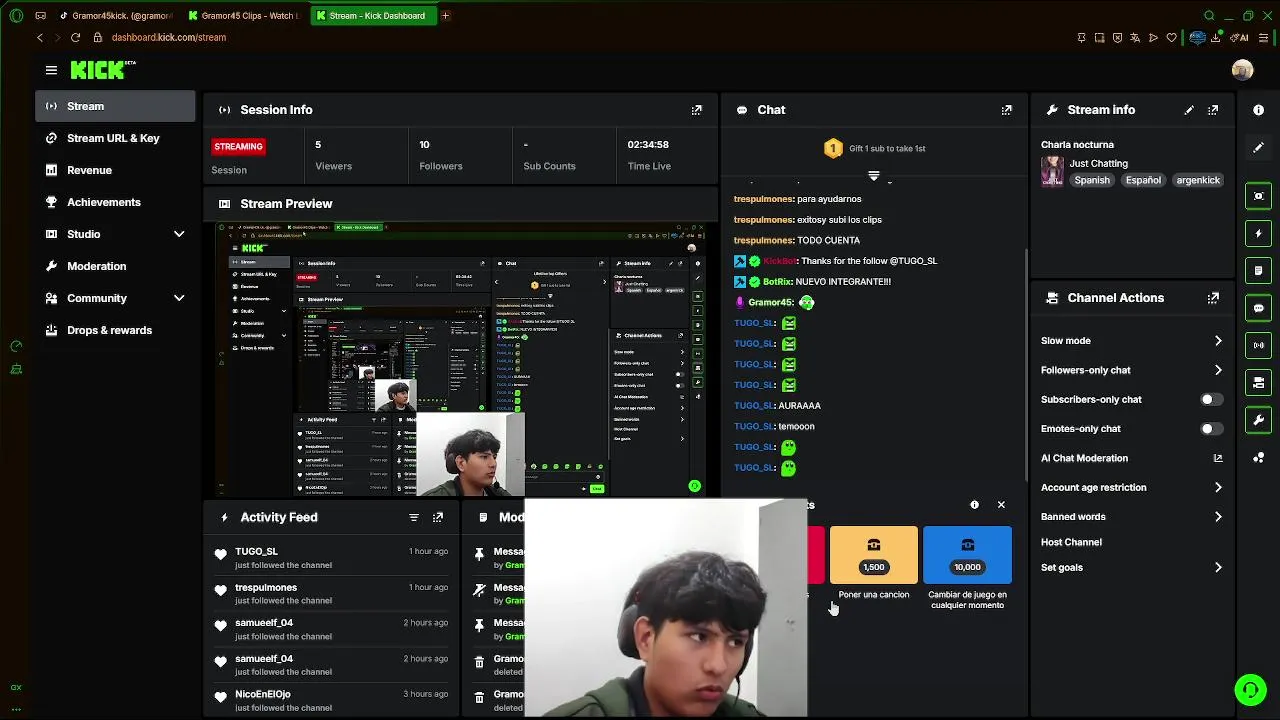The image size is (1280, 720).
Task: Click the heart bookmark icon in address bar
Action: pos(1171,37)
